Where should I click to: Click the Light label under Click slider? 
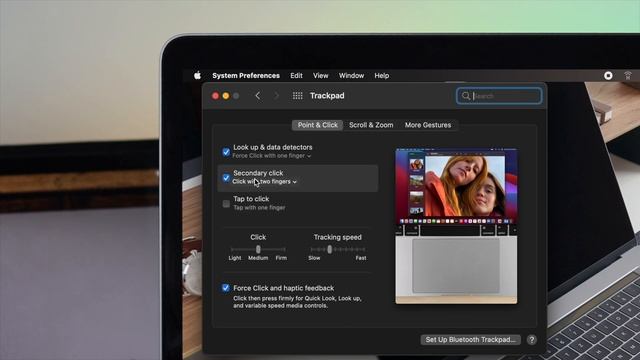click(x=235, y=258)
